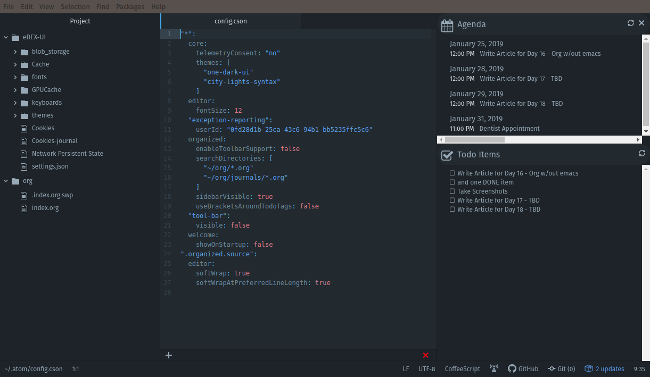This screenshot has height=377, width=650.
Task: Click the Agenda calendar icon
Action: click(x=447, y=25)
